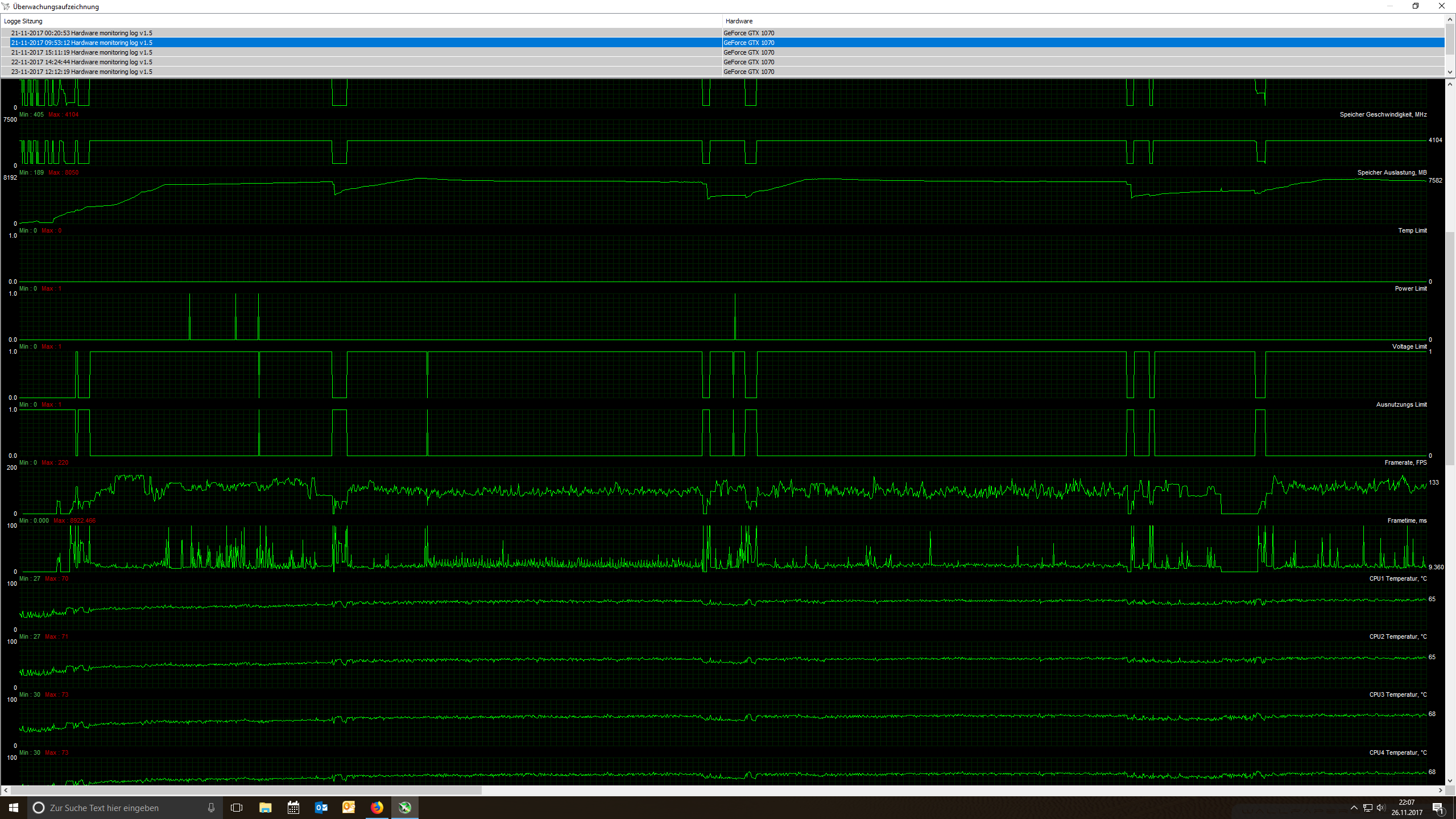Select the 22-11-2017 14:24:44 log session
The image size is (1456, 819).
click(82, 62)
